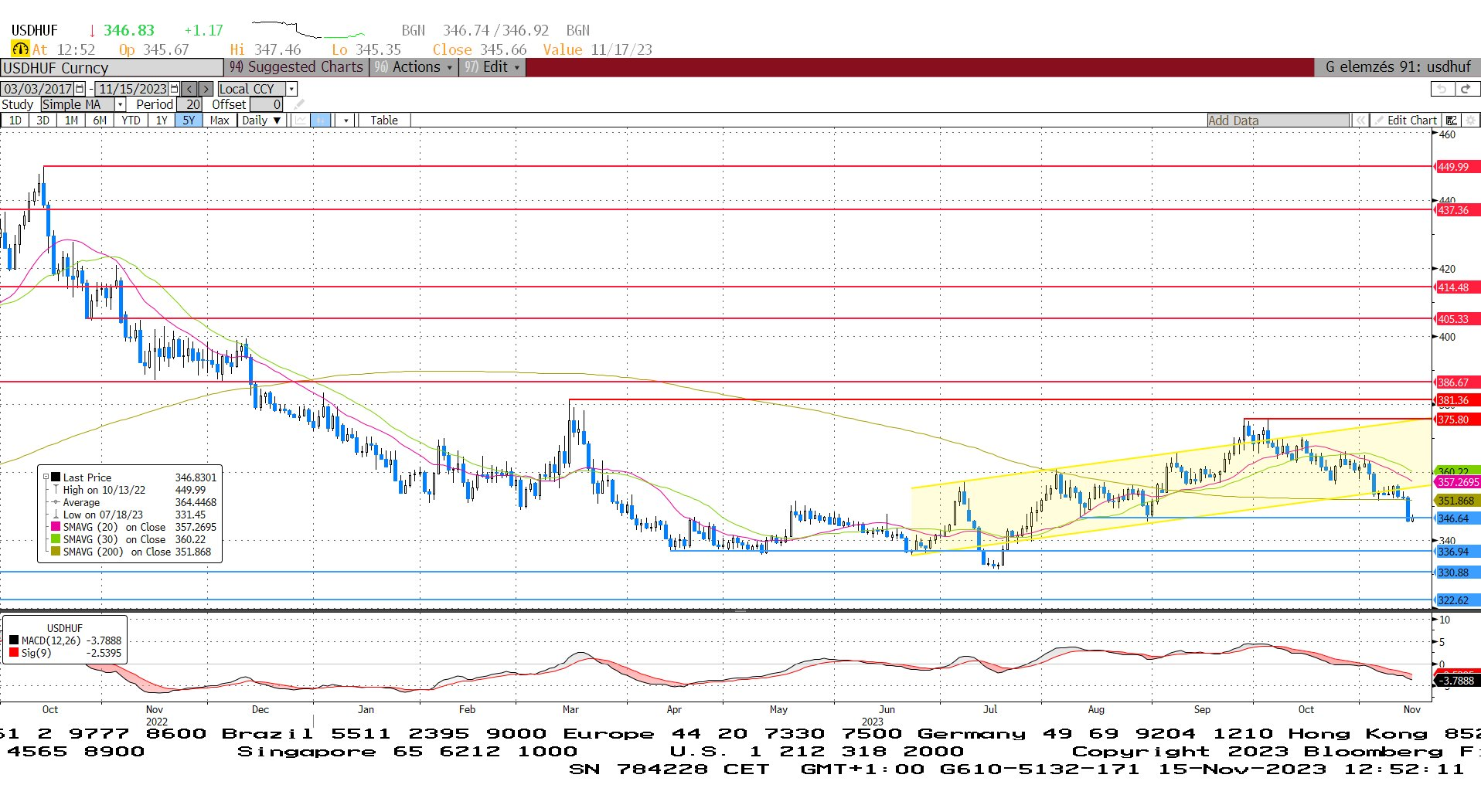Select the 6M range tab
This screenshot has height=812, width=1481.
pyautogui.click(x=100, y=121)
